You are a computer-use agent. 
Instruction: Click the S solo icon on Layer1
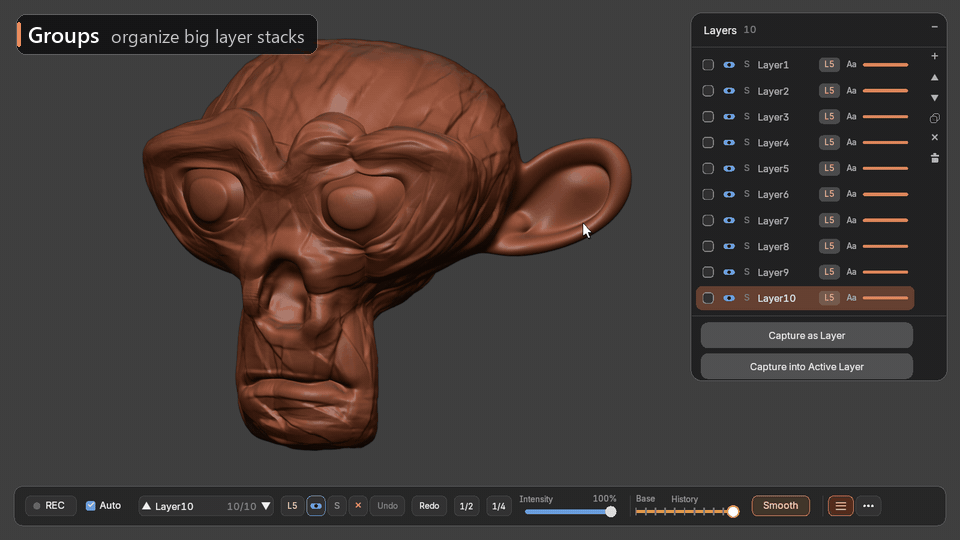[x=746, y=64]
